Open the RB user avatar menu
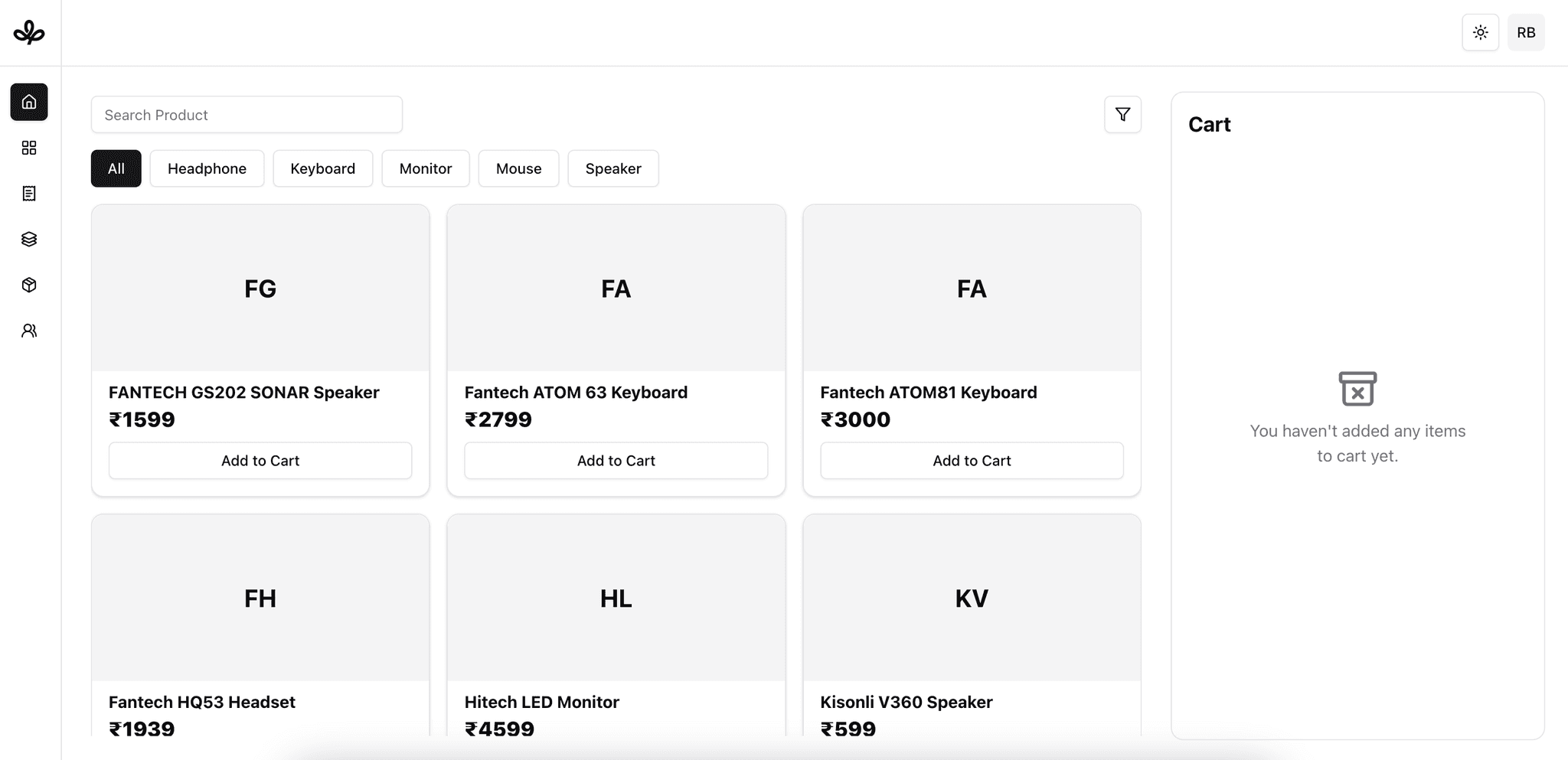The width and height of the screenshot is (1568, 760). coord(1526,33)
